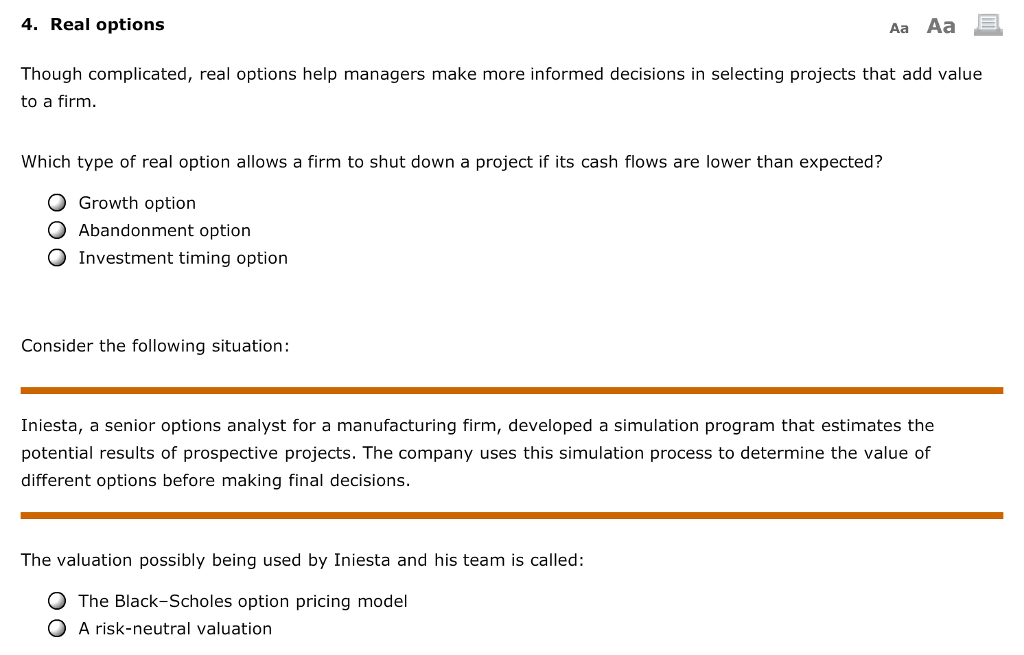This screenshot has width=1024, height=655.
Task: Open the print dialog via printer icon
Action: (988, 26)
